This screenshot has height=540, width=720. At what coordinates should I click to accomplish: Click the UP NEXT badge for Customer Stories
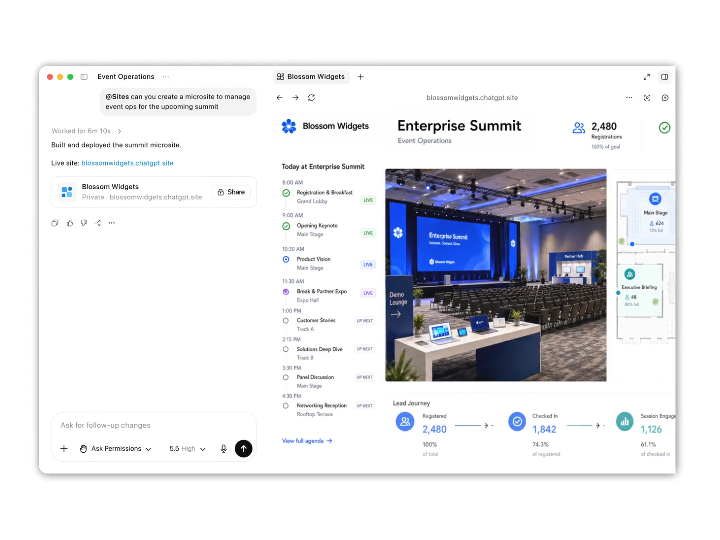tap(365, 321)
